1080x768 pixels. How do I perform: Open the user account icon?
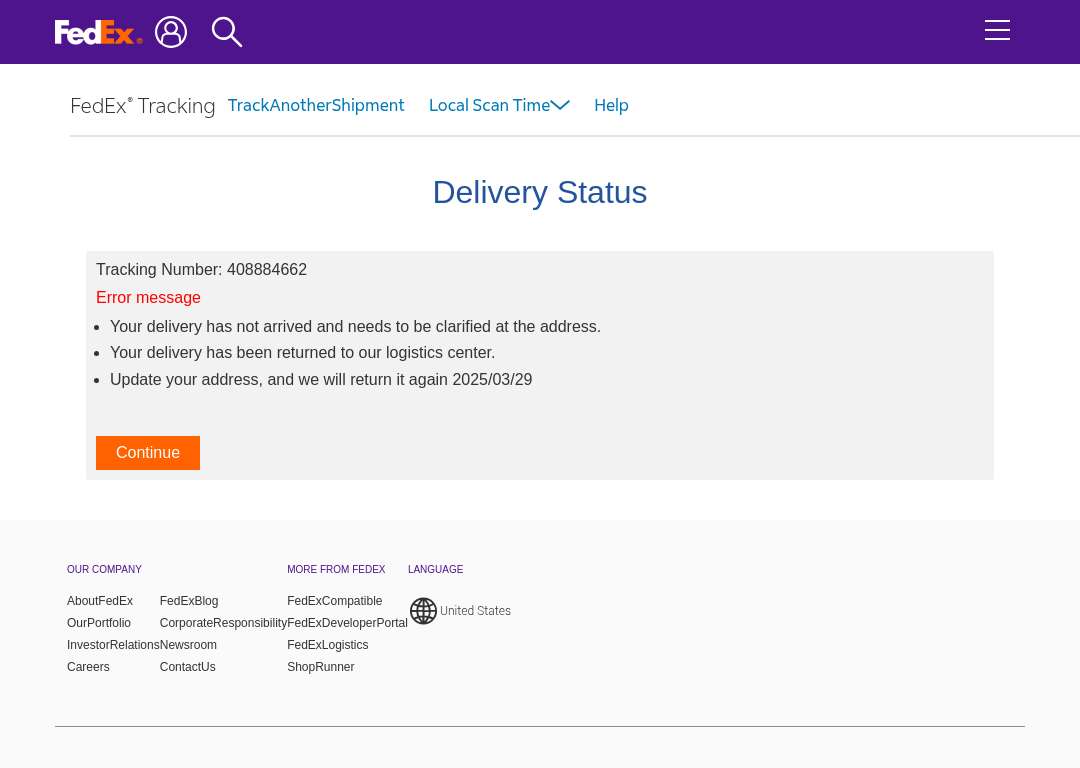tap(171, 32)
